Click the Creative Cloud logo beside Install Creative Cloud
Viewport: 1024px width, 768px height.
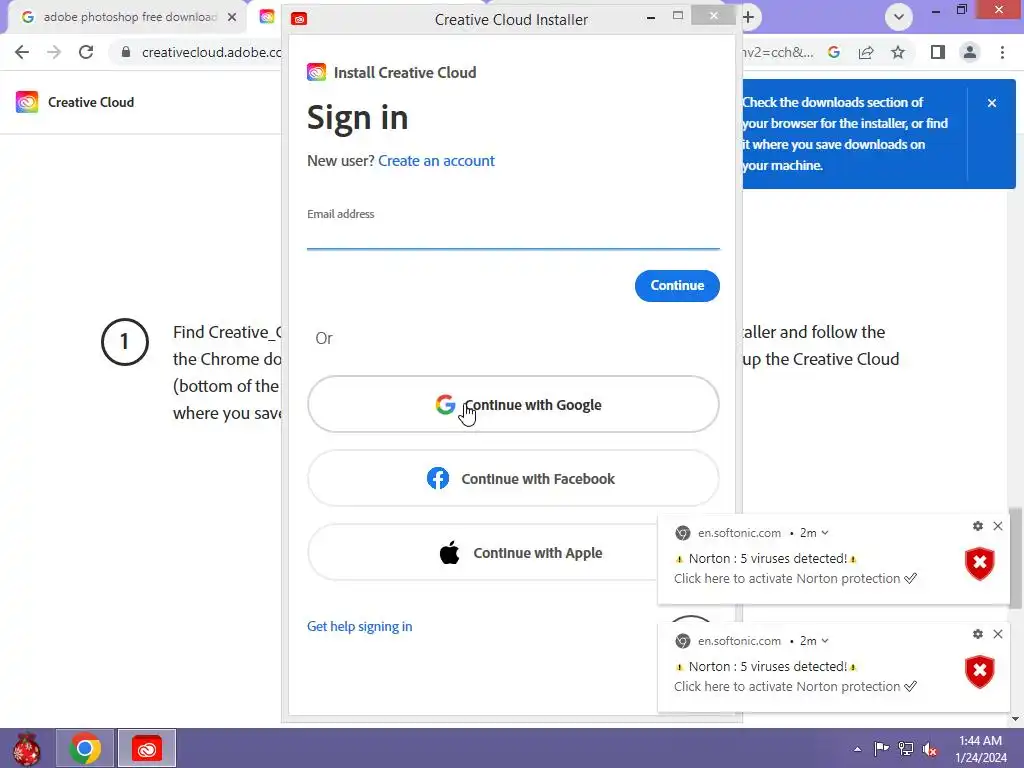316,72
